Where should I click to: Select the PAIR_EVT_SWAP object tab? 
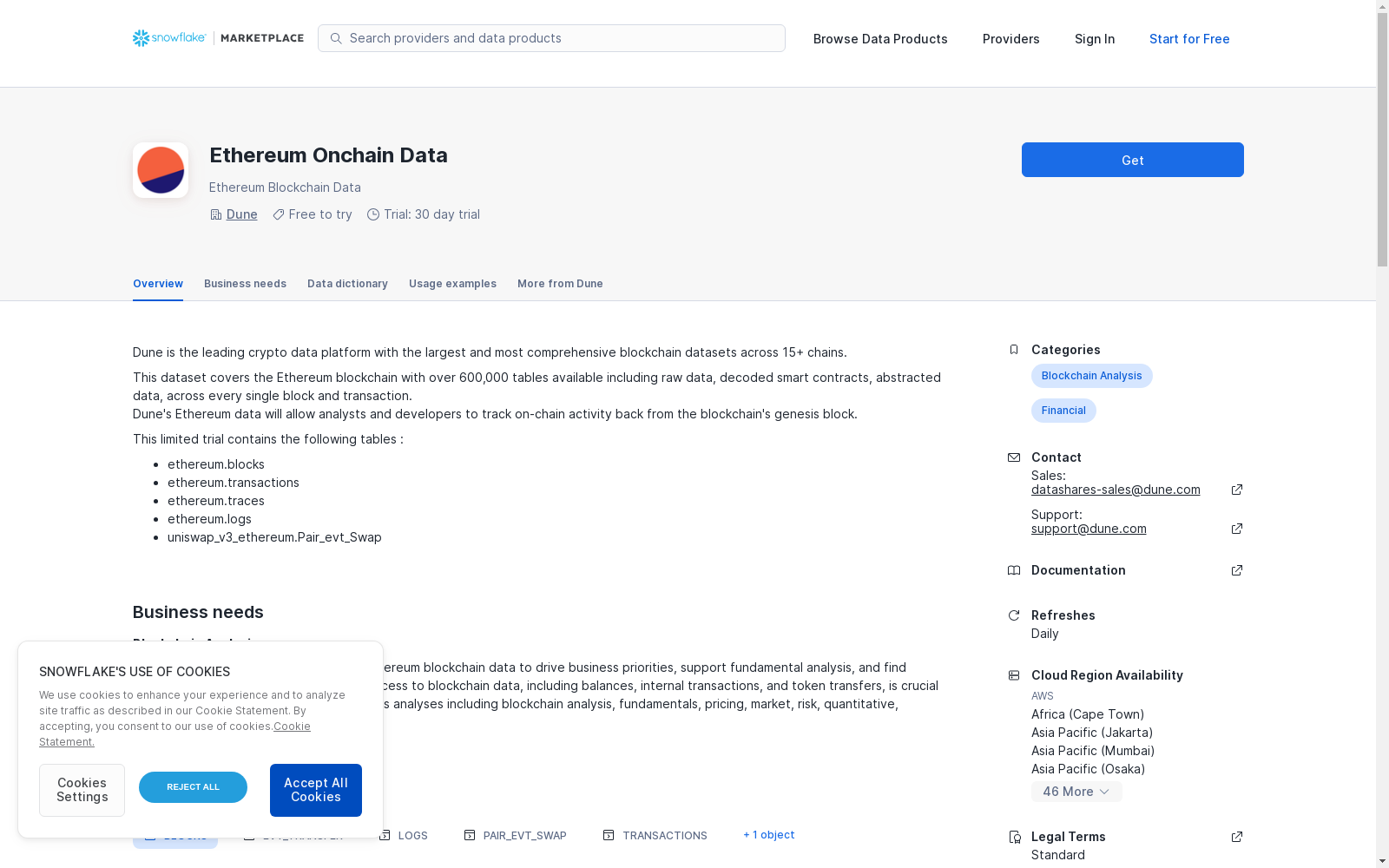[516, 835]
